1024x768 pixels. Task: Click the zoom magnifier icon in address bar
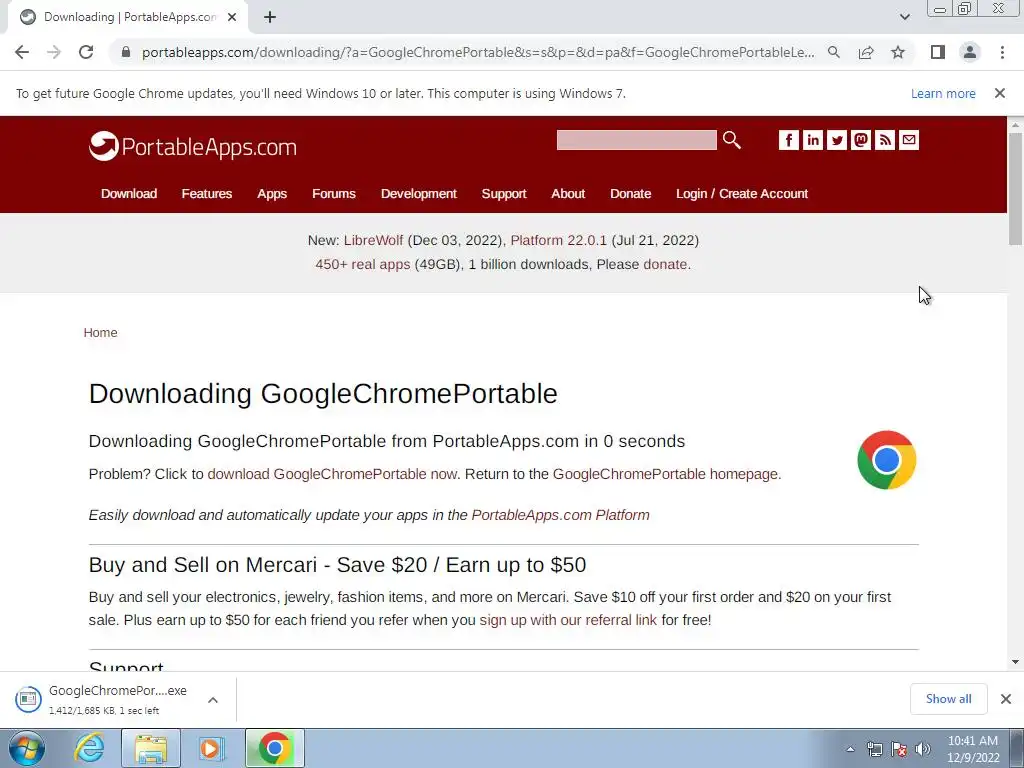[x=834, y=52]
